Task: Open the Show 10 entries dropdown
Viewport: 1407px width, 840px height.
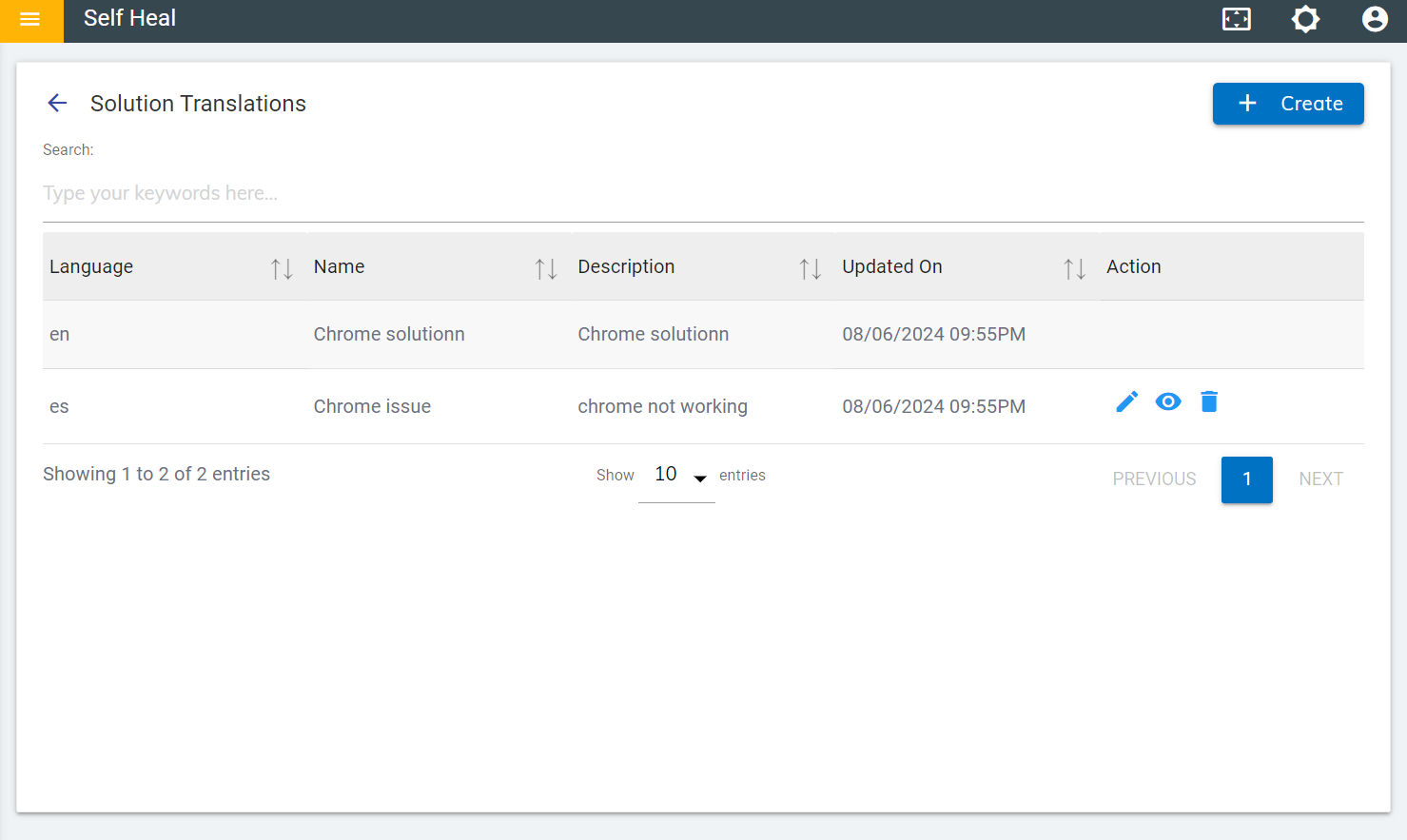Action: click(x=676, y=476)
